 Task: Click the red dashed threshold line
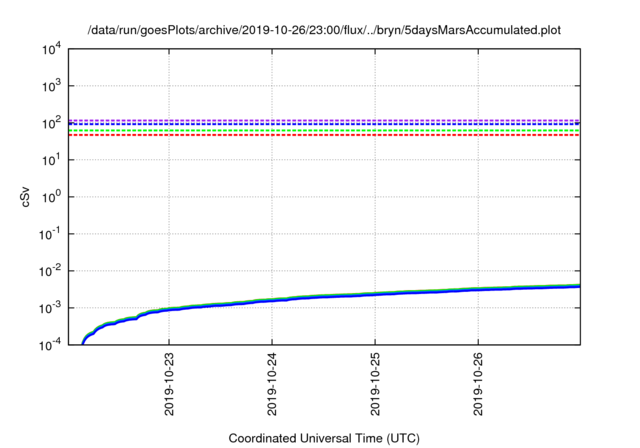pos(324,135)
